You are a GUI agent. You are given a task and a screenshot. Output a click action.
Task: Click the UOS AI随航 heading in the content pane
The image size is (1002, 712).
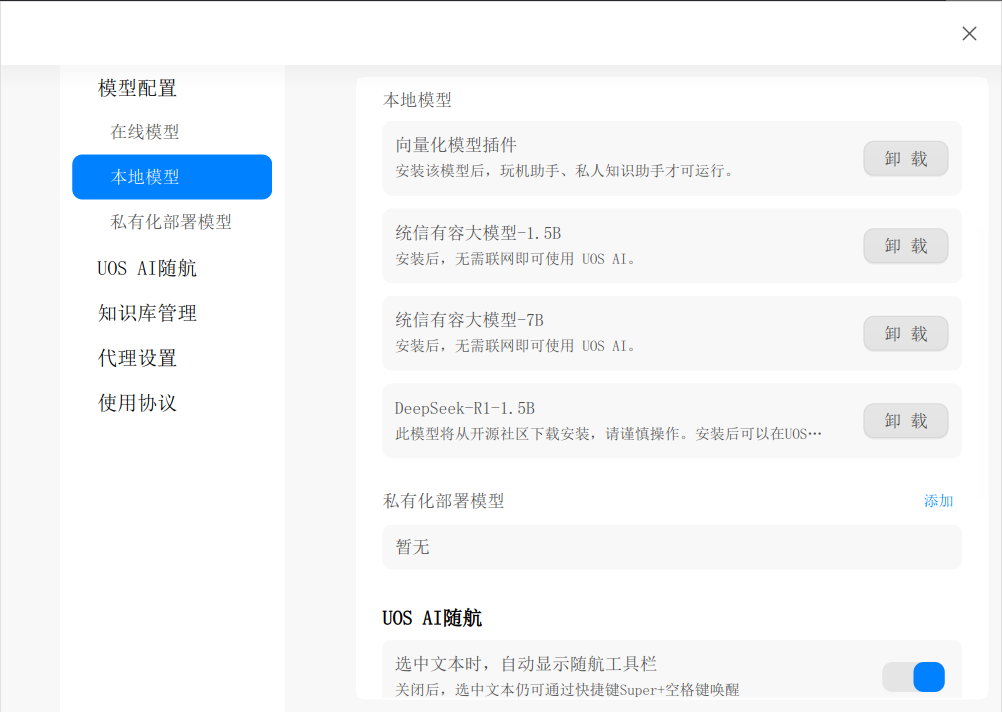pyautogui.click(x=432, y=618)
